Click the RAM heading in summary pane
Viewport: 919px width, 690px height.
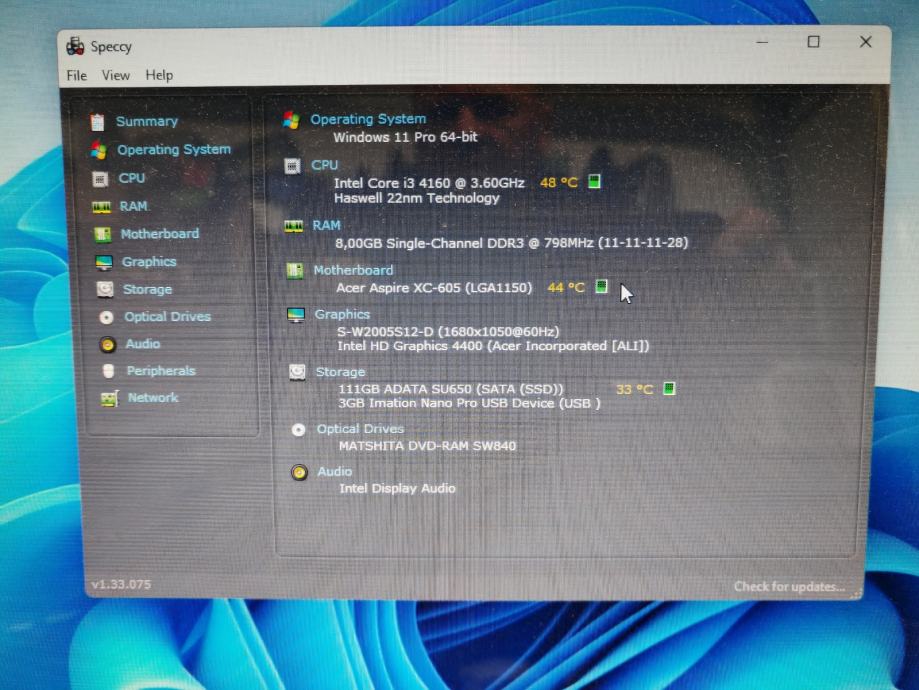[326, 225]
